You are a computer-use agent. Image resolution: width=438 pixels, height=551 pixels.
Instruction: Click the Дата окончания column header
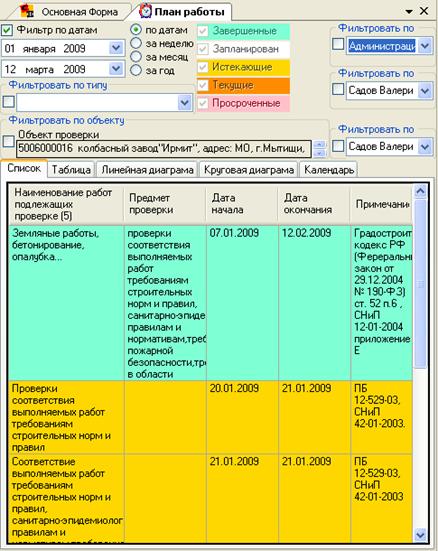[314, 204]
